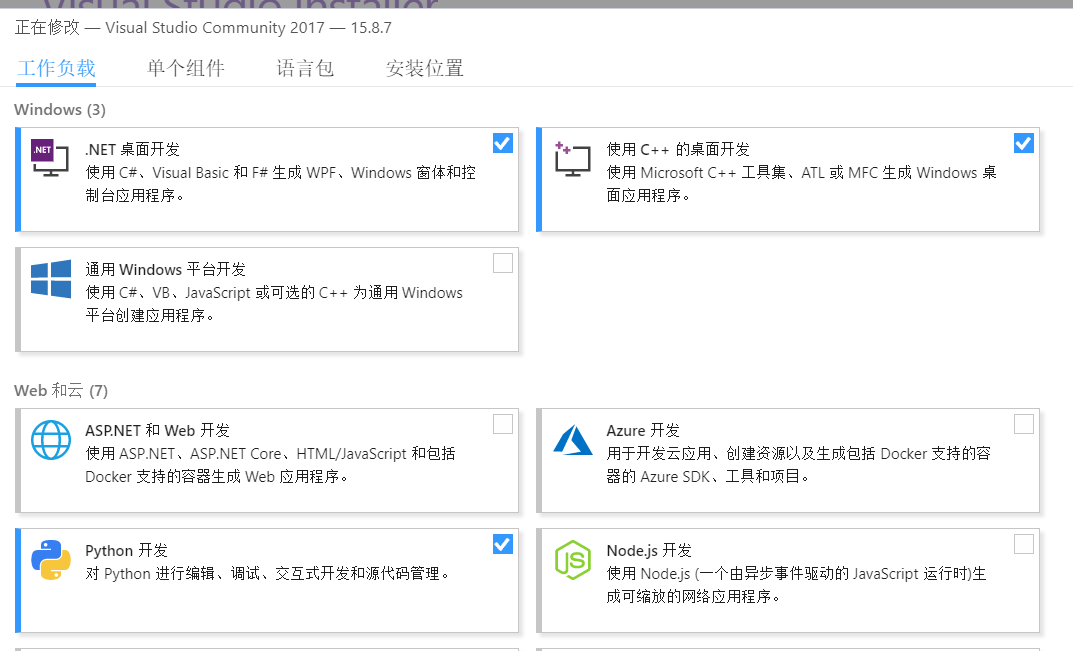Click the 正在修改 Visual Studio Community 2017 header

click(203, 27)
